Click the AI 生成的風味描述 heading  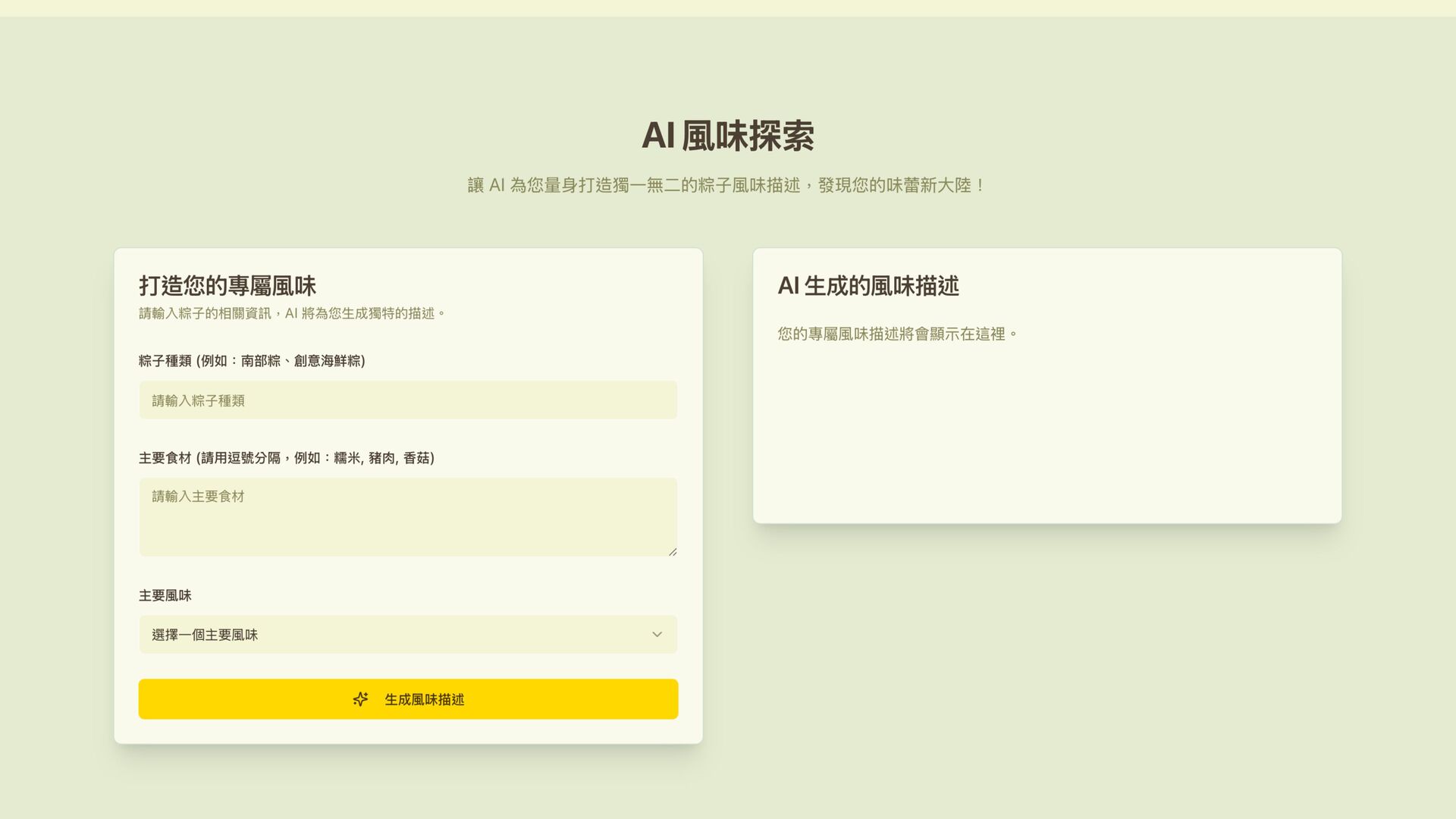point(868,286)
